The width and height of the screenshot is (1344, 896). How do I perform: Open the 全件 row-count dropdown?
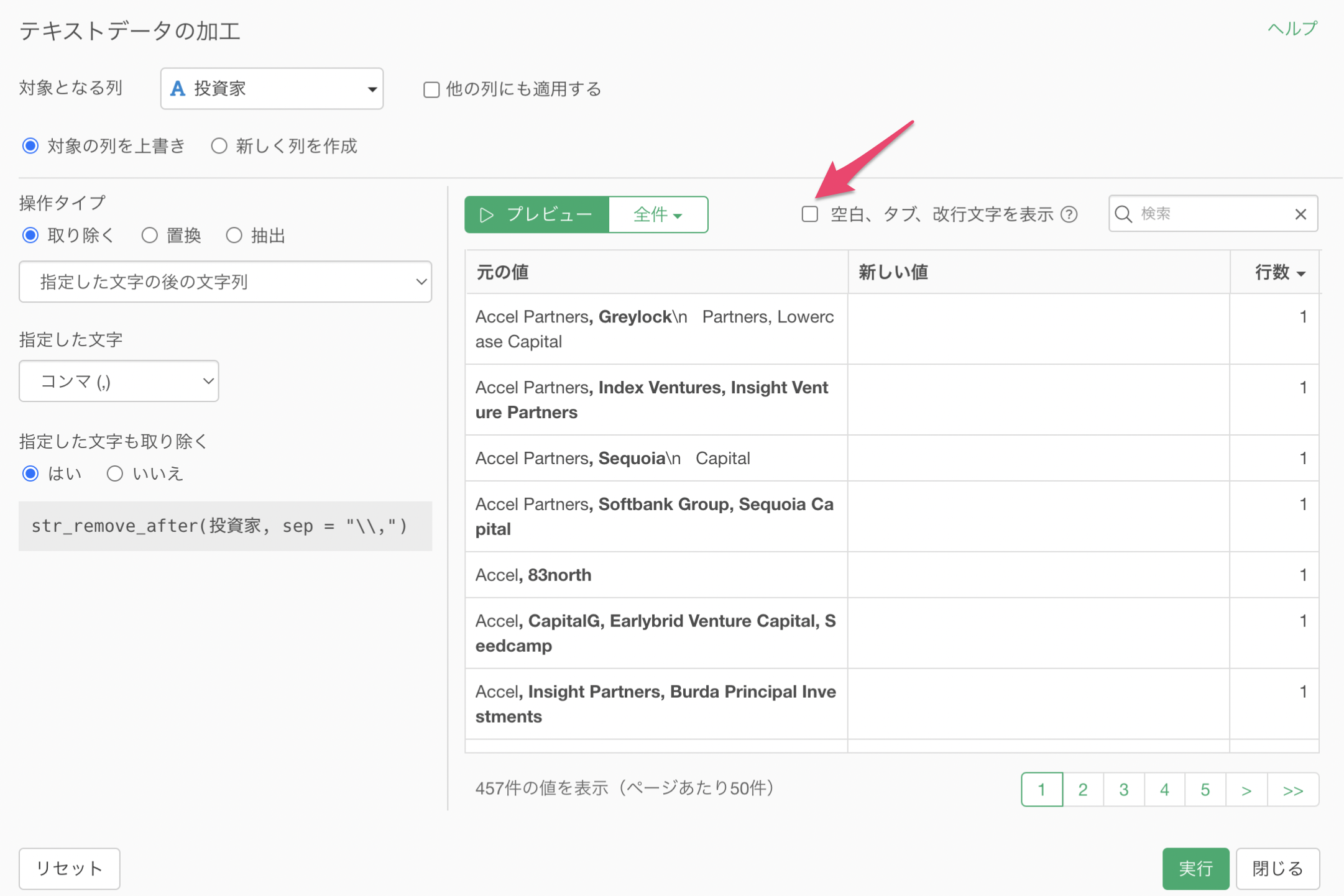pos(658,215)
